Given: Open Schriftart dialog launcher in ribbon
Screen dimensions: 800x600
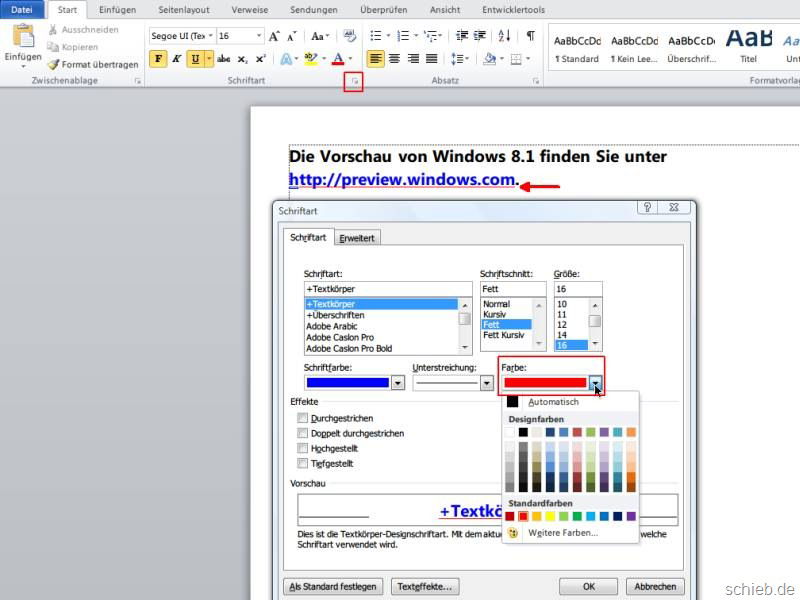Looking at the screenshot, I should [355, 81].
